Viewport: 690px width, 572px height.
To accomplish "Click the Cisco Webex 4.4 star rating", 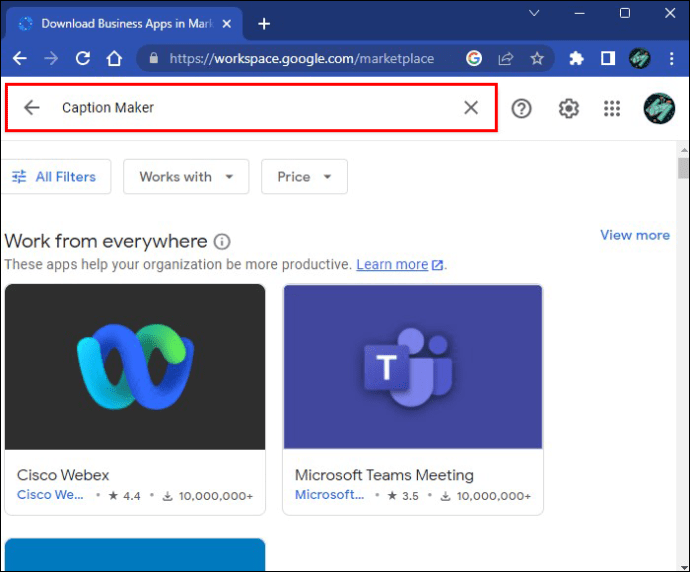I will click(125, 496).
